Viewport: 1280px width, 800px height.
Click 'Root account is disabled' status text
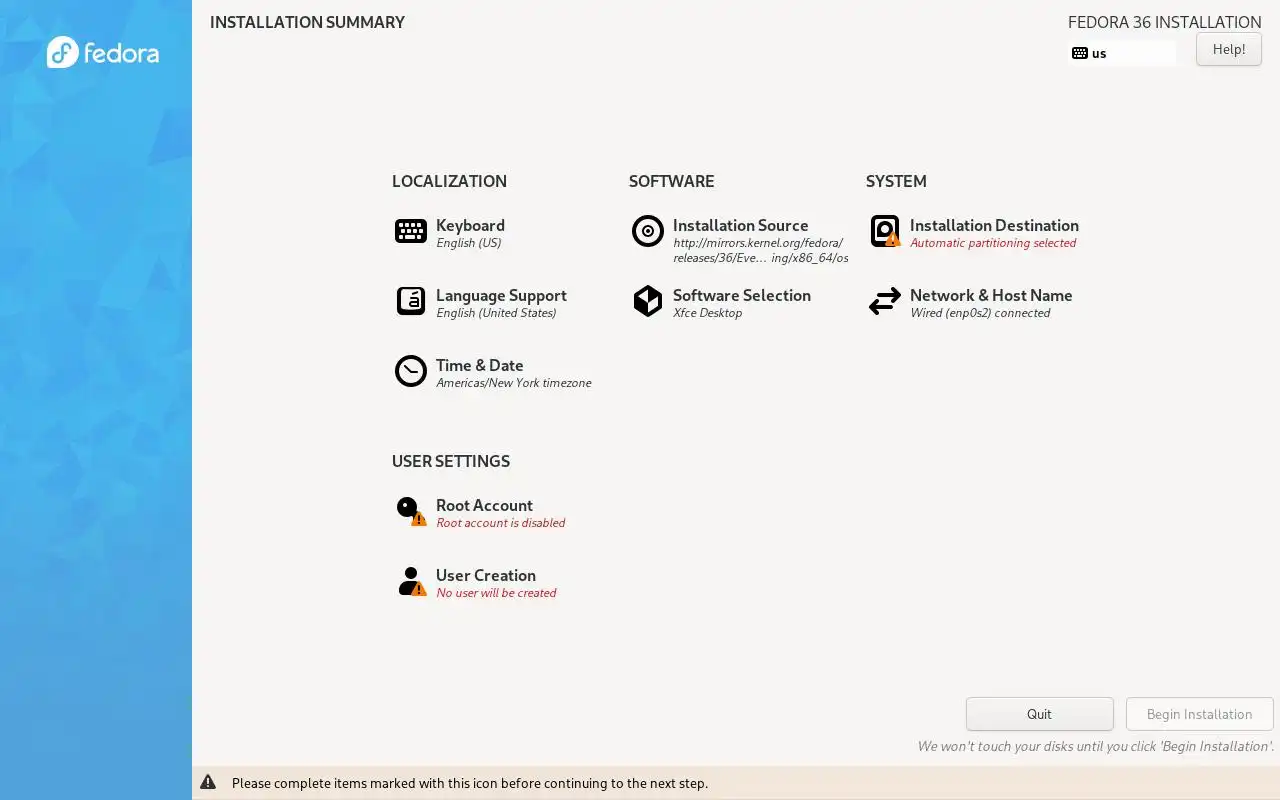point(501,523)
